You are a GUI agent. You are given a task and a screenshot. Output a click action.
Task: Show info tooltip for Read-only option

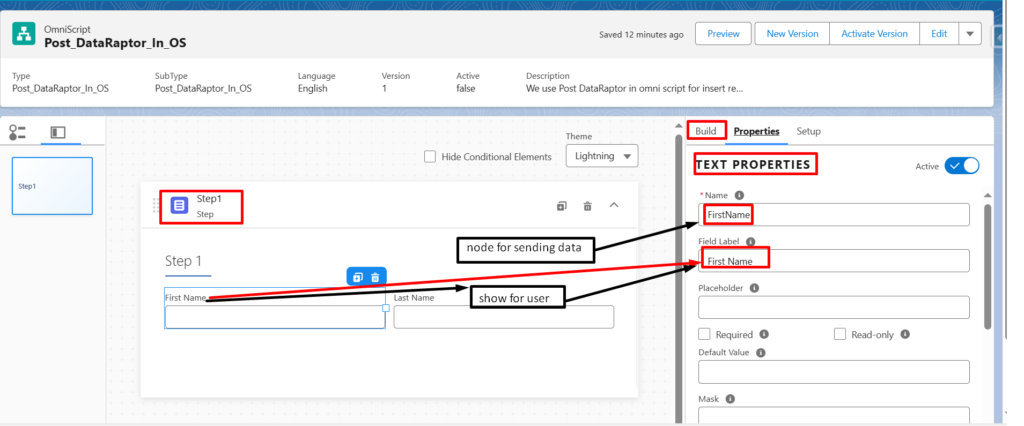tap(905, 334)
